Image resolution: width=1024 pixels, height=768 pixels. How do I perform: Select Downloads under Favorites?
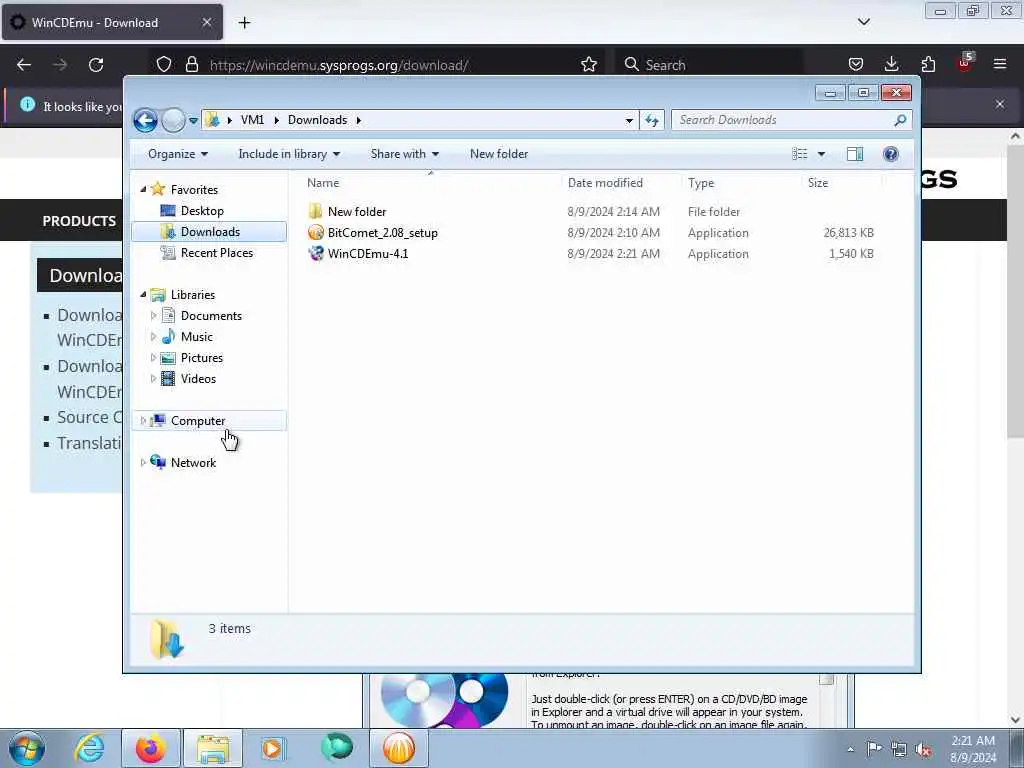coord(210,232)
